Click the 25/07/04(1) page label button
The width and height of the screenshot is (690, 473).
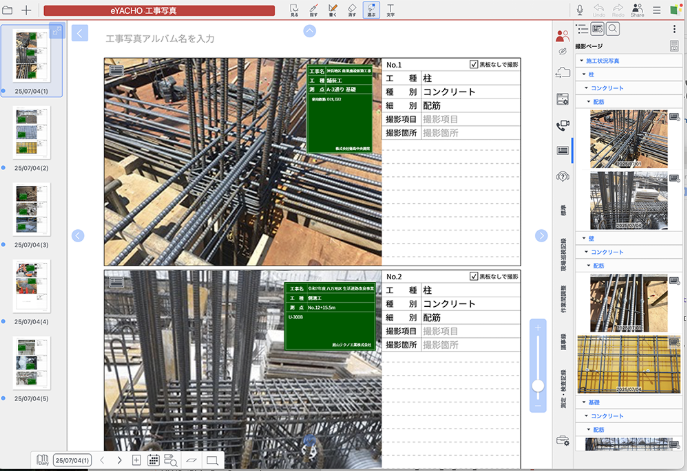point(72,460)
